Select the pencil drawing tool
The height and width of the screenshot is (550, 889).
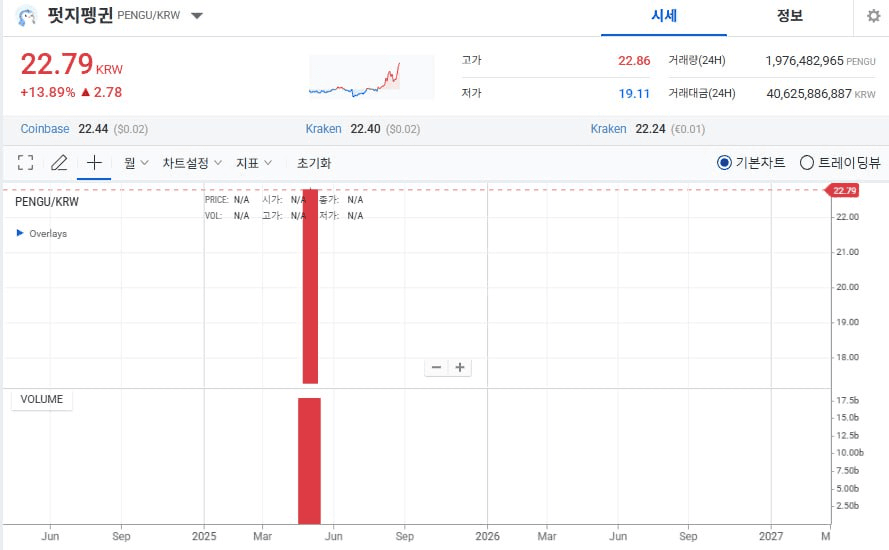tap(60, 163)
